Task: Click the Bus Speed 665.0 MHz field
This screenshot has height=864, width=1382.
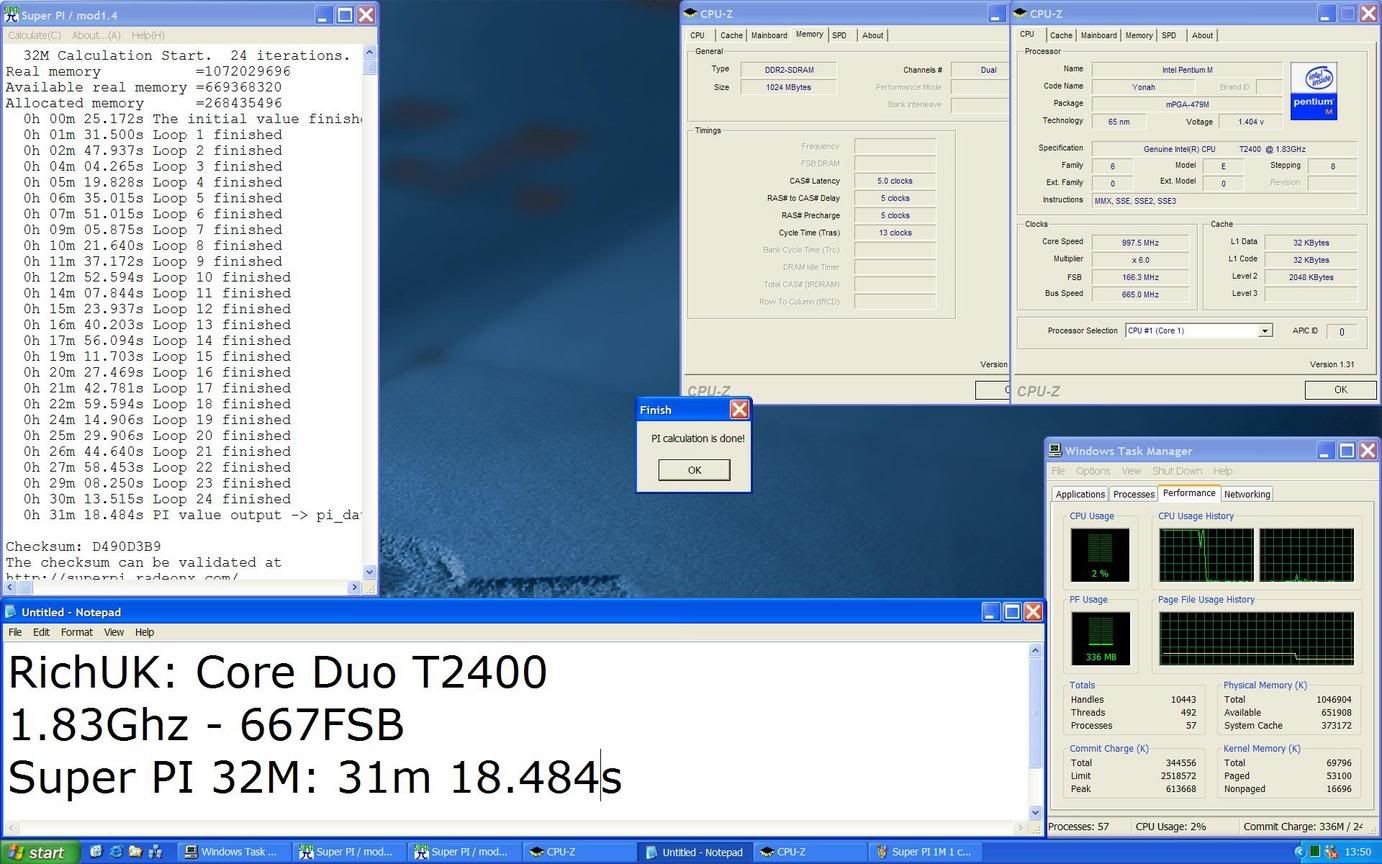Action: [x=1140, y=294]
